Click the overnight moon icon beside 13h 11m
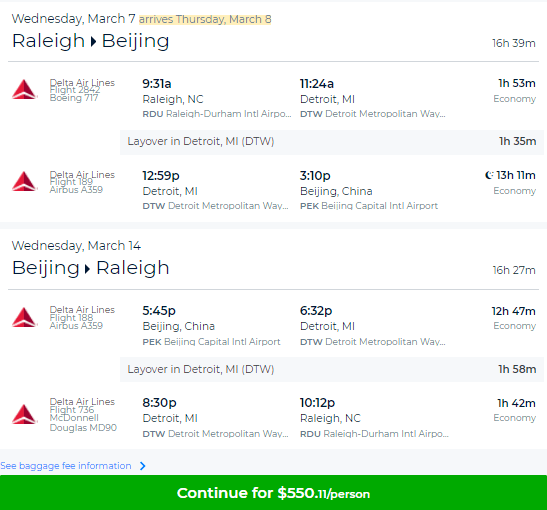Viewport: 547px width, 510px height. [489, 175]
